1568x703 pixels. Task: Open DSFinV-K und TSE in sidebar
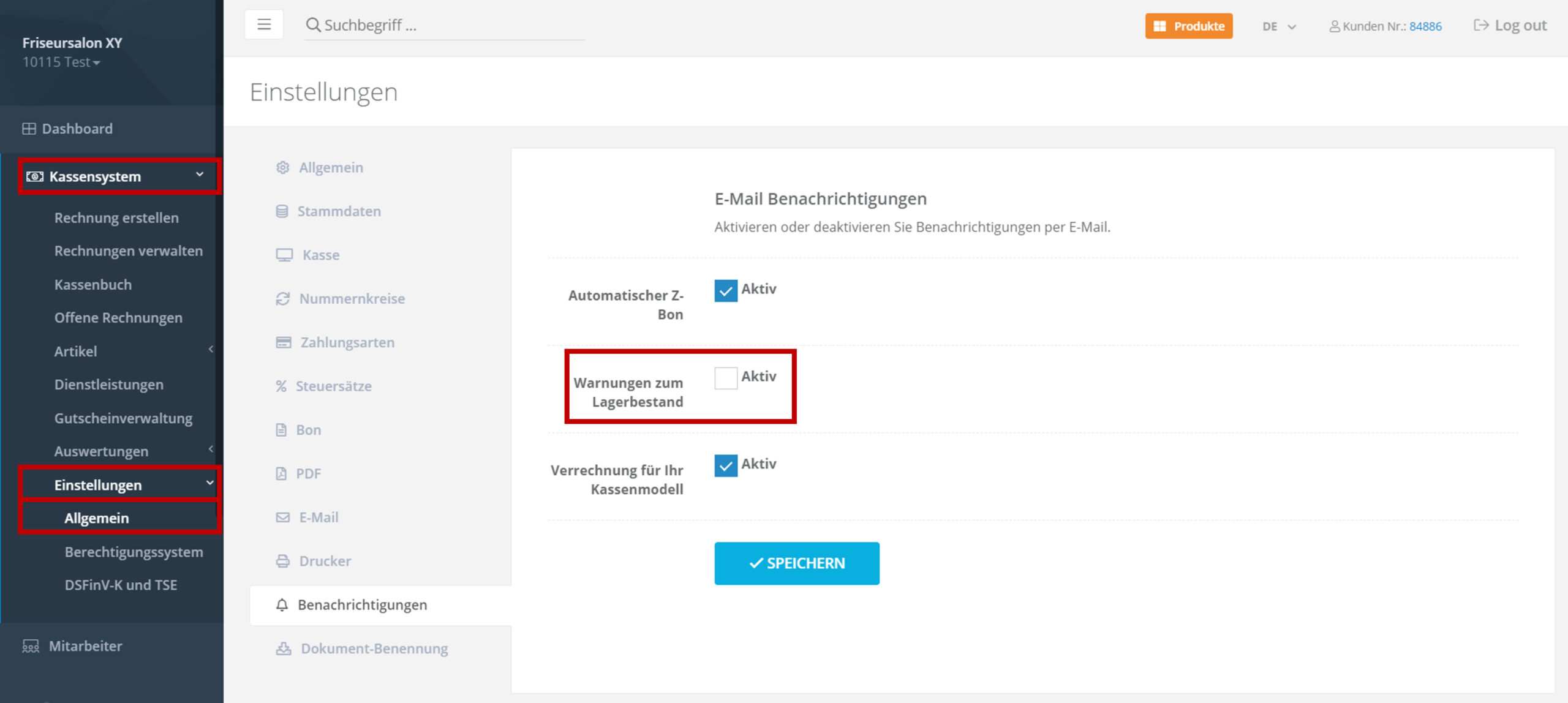coord(121,585)
